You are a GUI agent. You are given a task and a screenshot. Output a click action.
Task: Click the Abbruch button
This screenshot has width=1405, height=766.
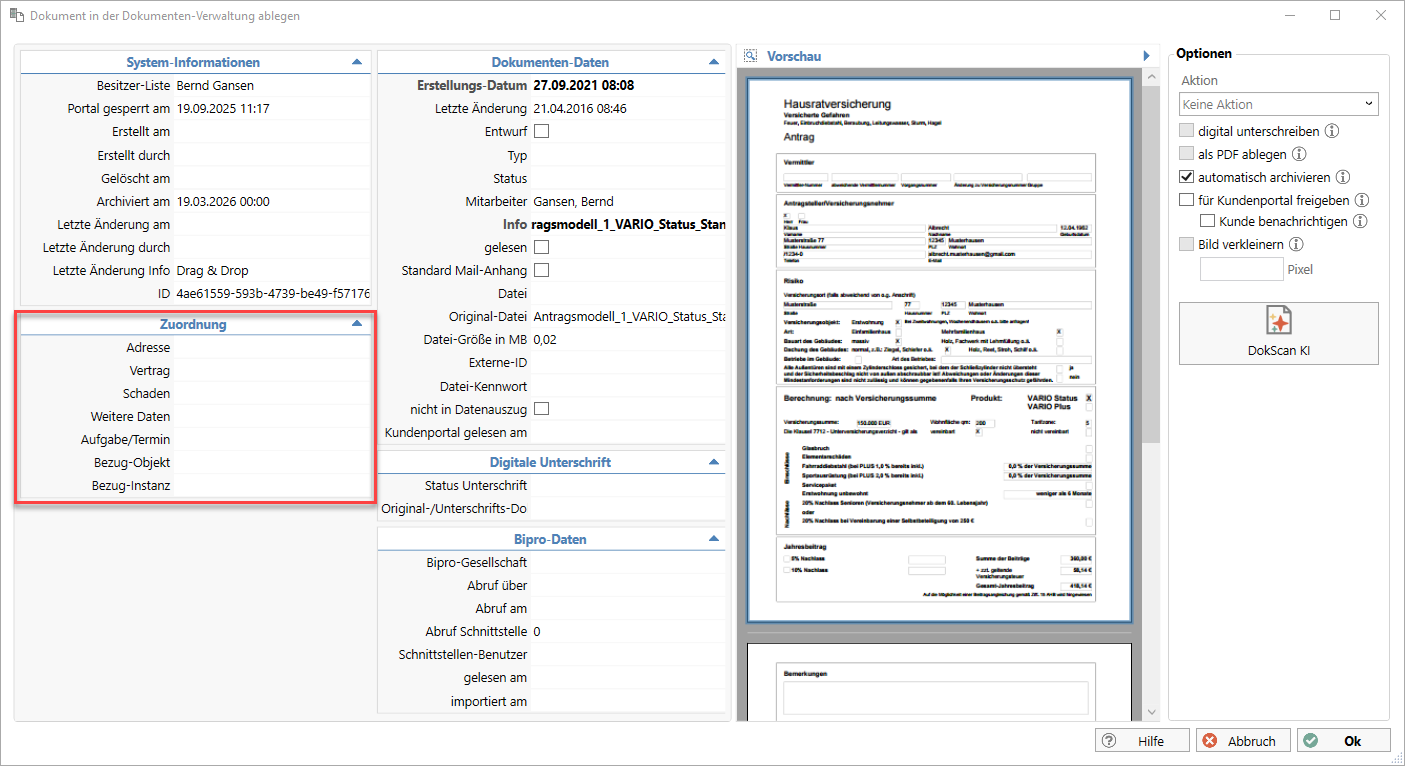pos(1242,741)
